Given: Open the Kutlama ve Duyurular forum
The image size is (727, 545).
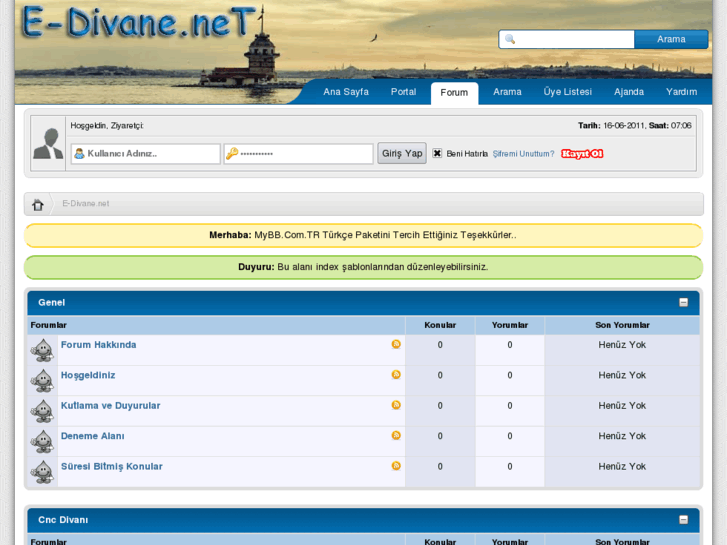Looking at the screenshot, I should coord(111,405).
